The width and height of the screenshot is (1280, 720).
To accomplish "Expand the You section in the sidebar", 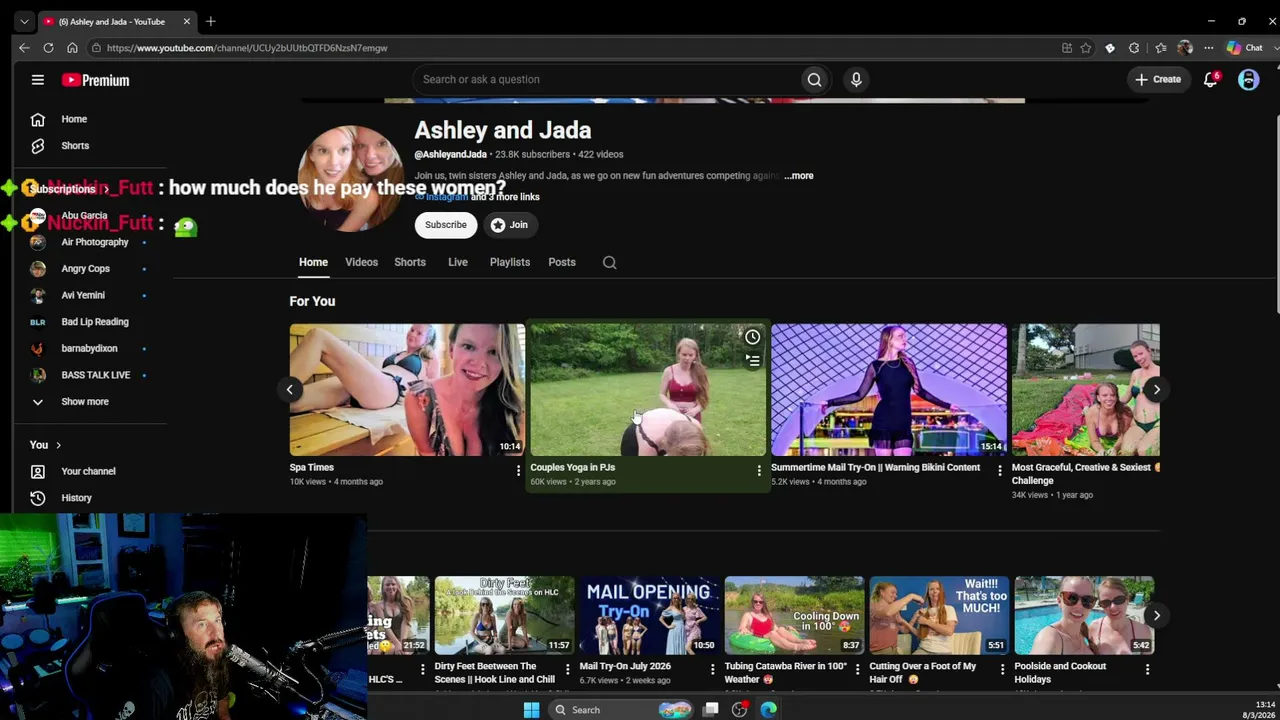I will (x=45, y=445).
